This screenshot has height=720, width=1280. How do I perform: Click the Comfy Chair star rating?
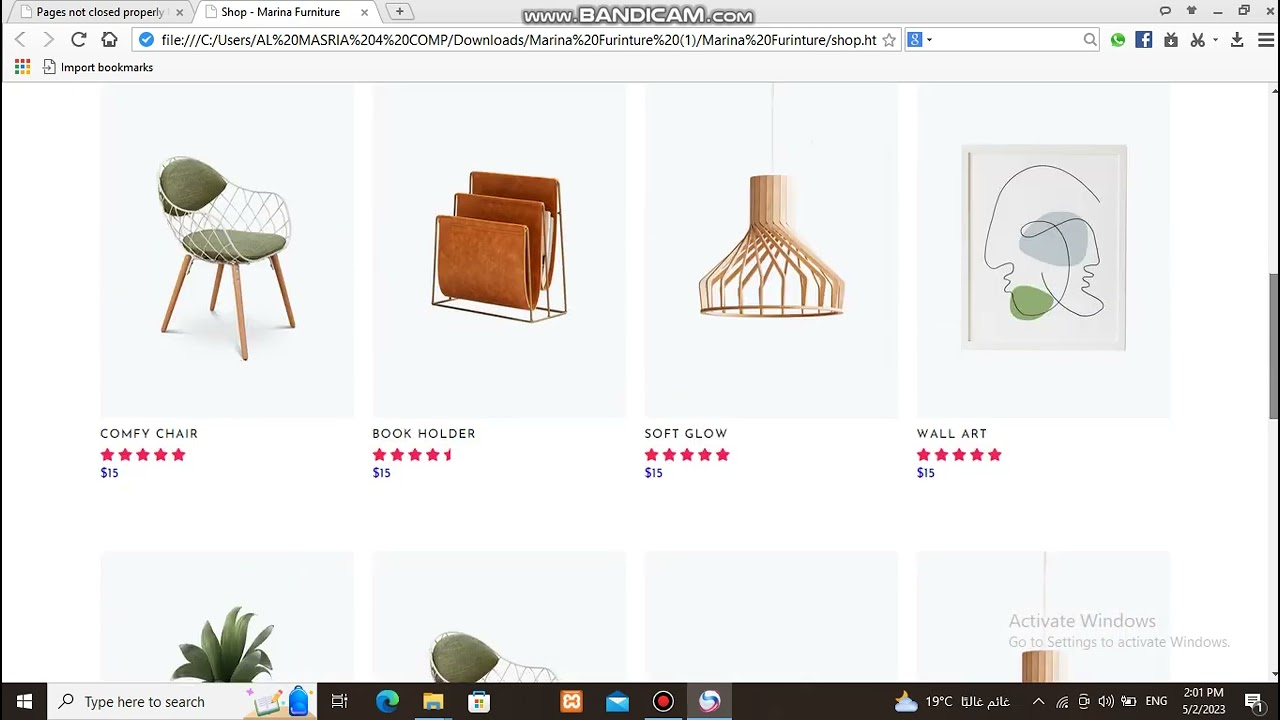(x=143, y=455)
